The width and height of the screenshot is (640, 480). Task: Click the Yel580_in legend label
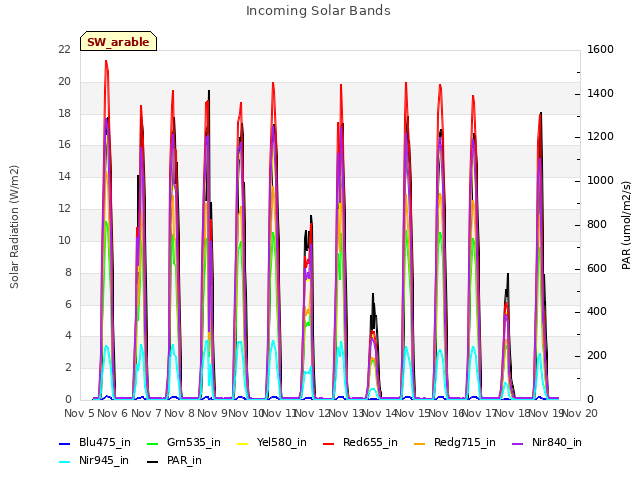[282, 442]
